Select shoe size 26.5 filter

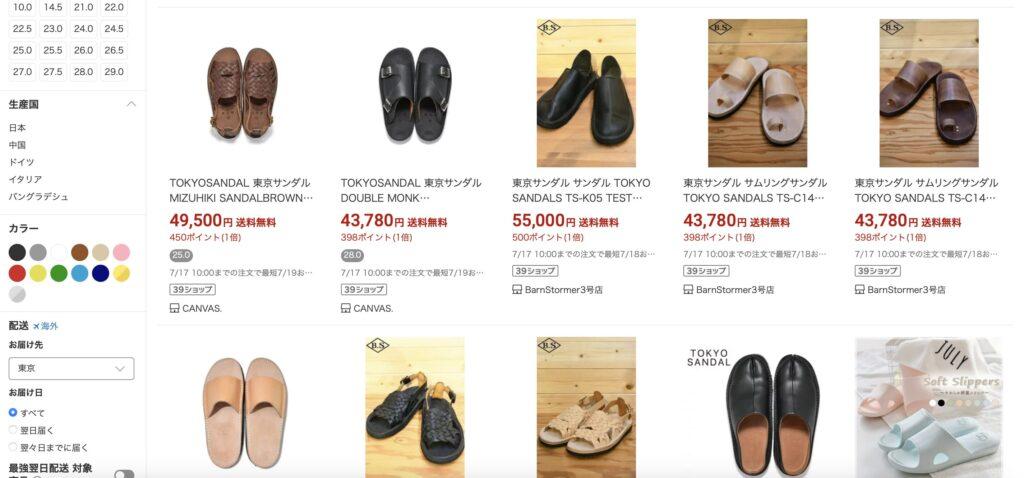point(114,50)
